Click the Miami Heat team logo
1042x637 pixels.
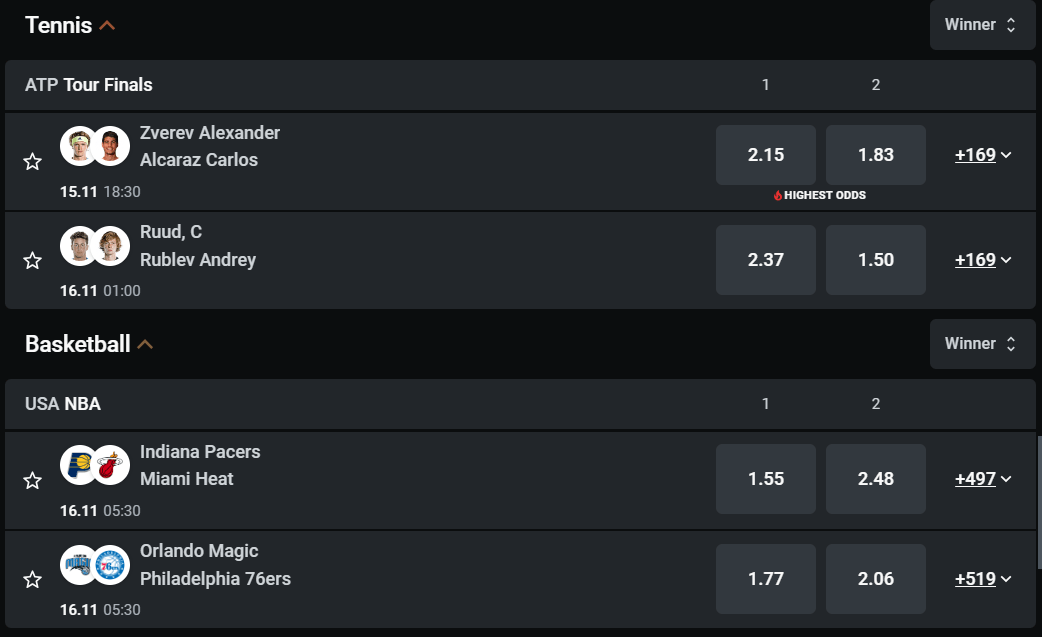click(x=112, y=465)
